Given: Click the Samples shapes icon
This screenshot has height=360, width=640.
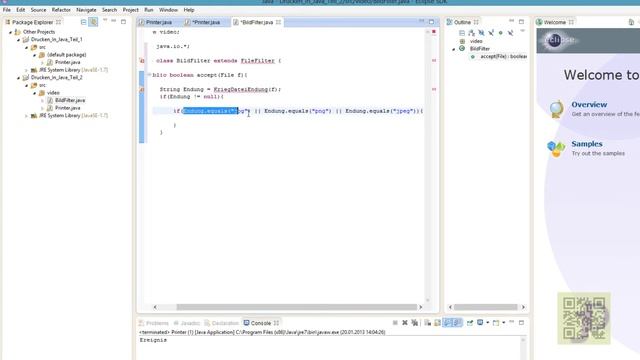Looking at the screenshot, I should 556,148.
